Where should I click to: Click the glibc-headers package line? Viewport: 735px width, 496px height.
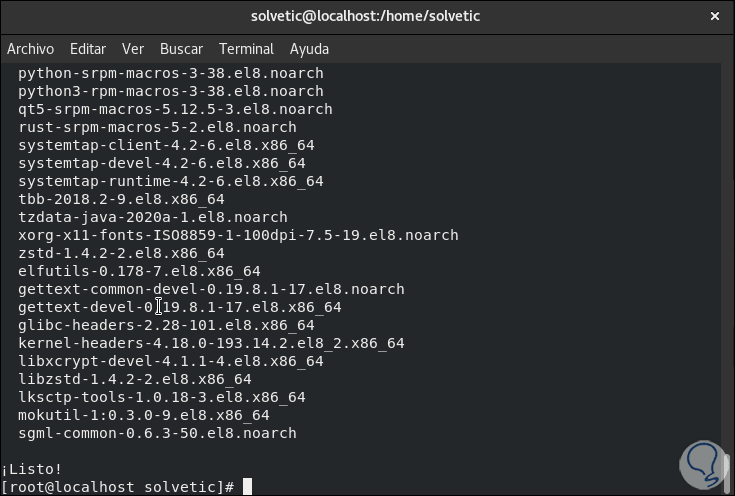tap(166, 325)
